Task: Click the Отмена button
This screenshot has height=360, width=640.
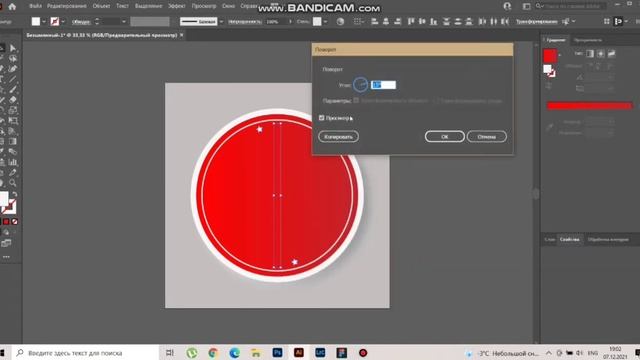Action: pyautogui.click(x=487, y=137)
